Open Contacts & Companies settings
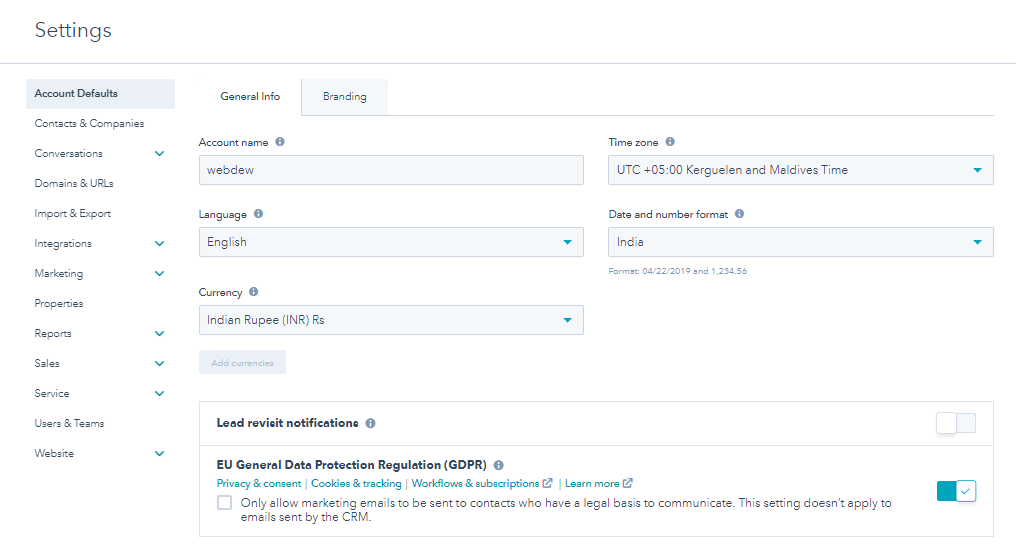 point(89,123)
